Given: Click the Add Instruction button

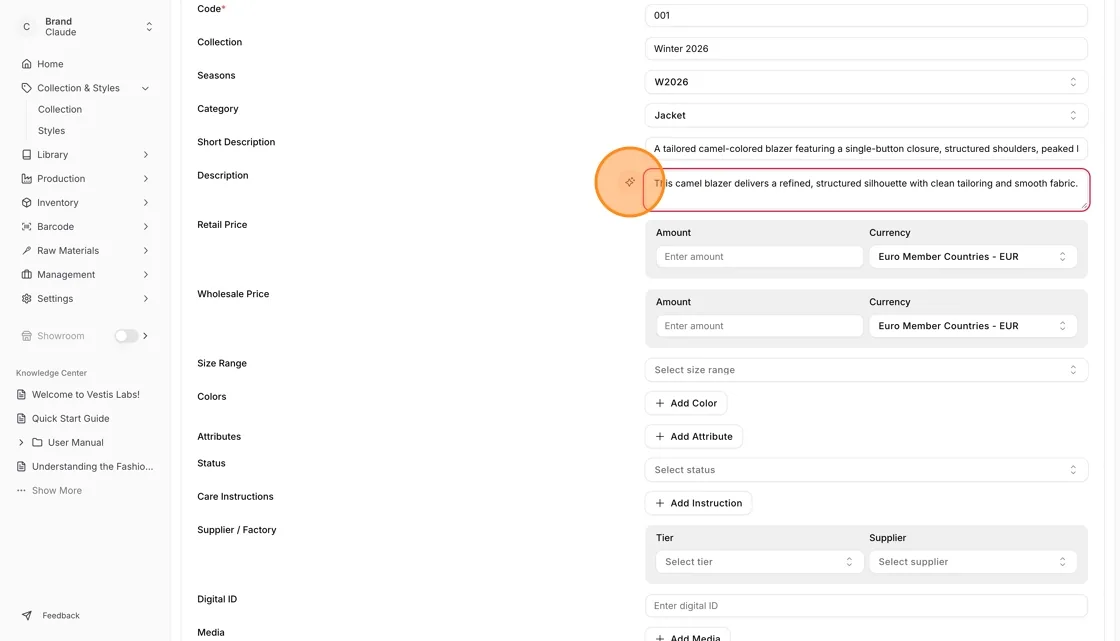Looking at the screenshot, I should (x=698, y=503).
